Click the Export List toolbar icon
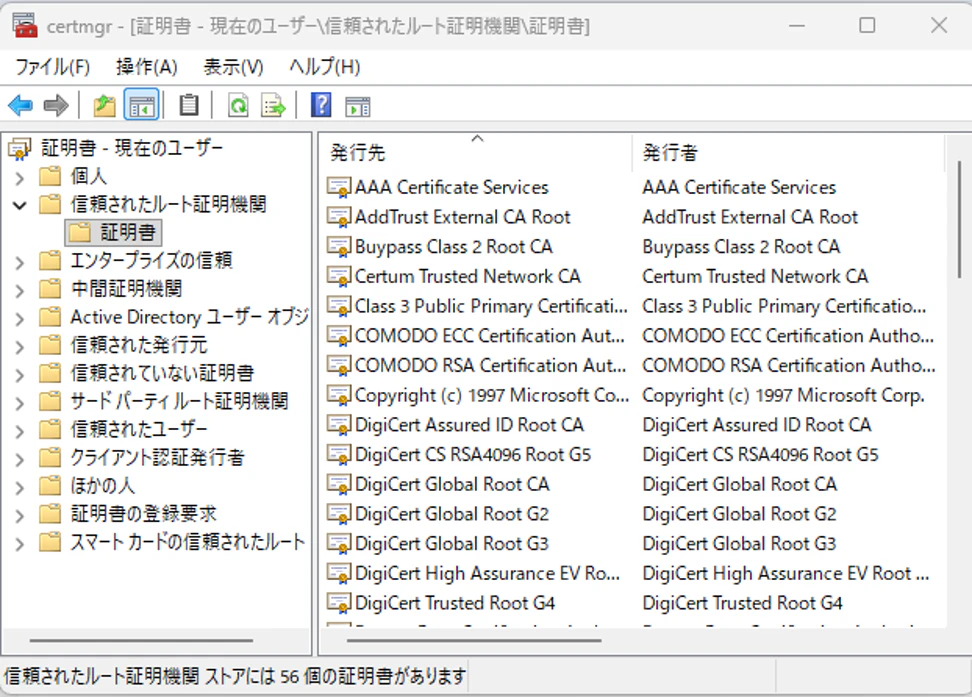Image resolution: width=972 pixels, height=697 pixels. point(273,105)
